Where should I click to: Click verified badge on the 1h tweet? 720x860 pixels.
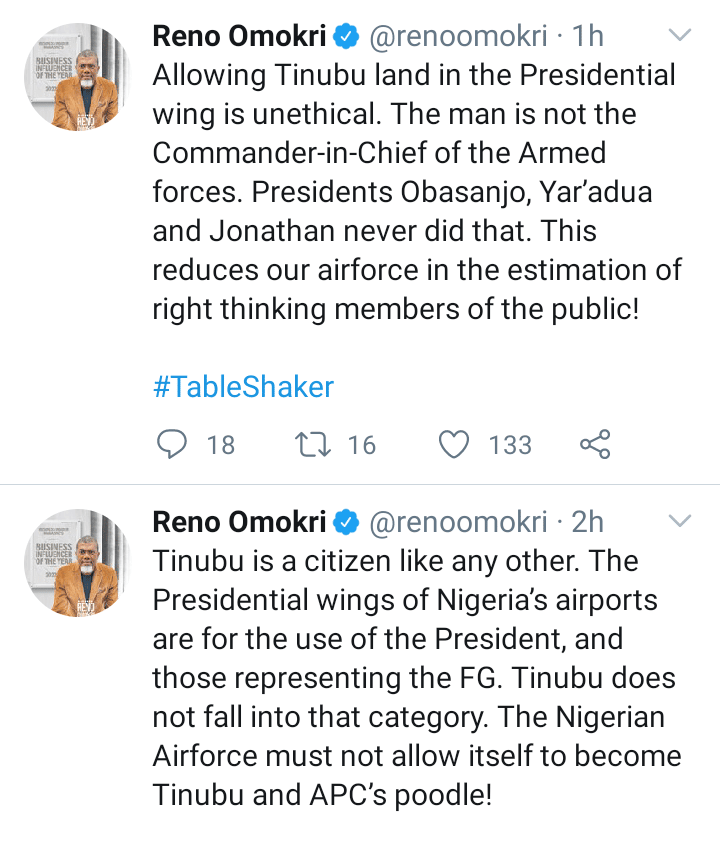coord(346,37)
